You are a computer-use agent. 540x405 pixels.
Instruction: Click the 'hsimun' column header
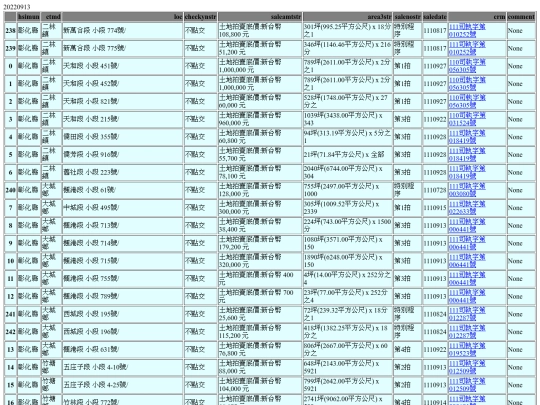29,17
